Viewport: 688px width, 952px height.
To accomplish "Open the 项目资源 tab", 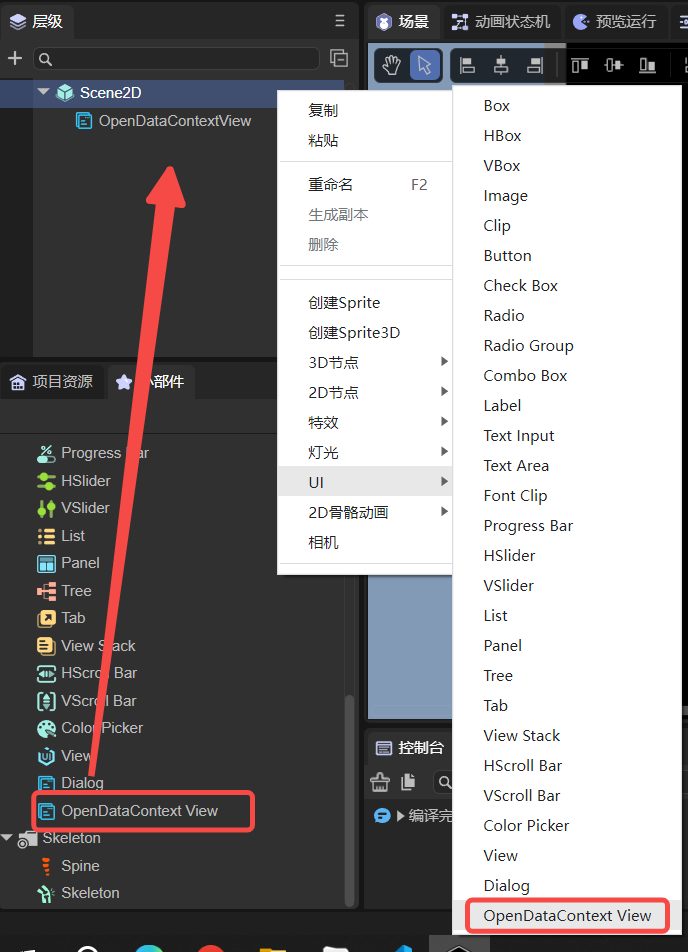I will (52, 381).
